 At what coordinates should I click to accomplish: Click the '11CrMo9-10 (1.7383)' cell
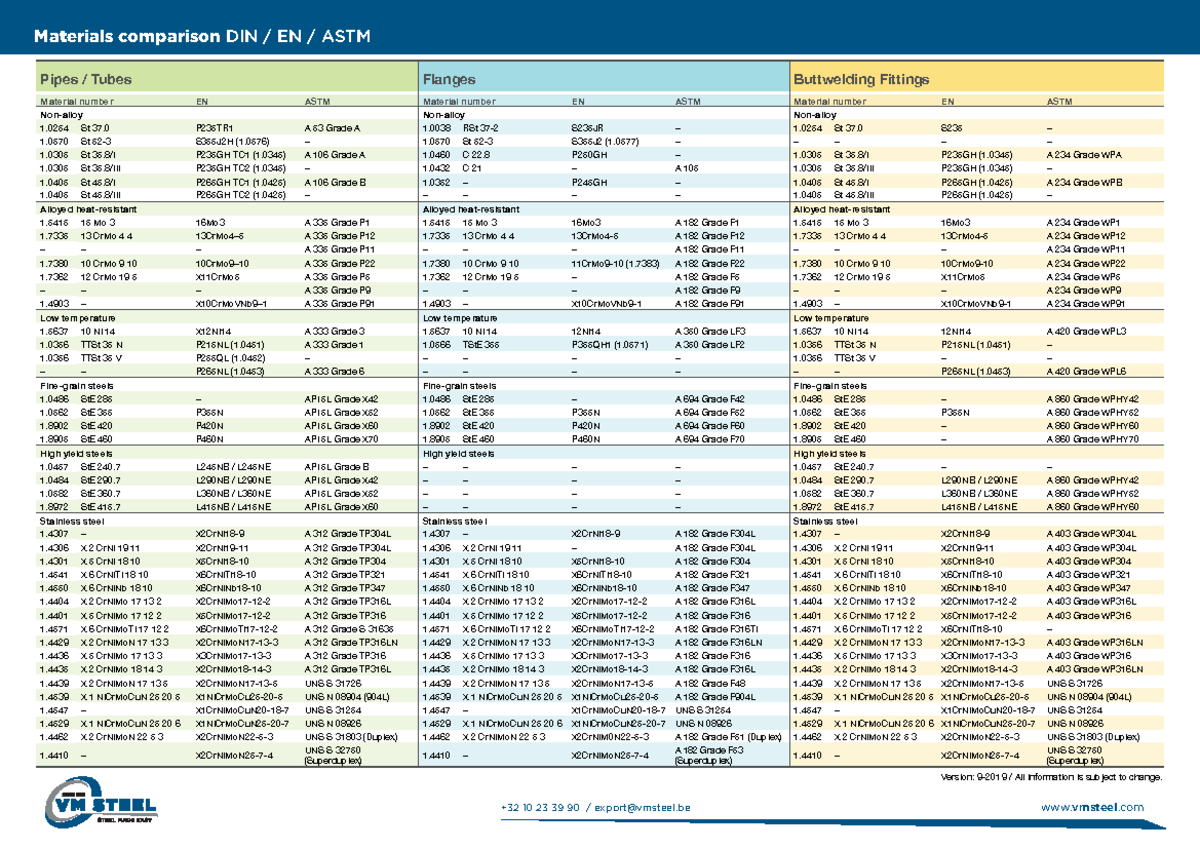[x=617, y=262]
